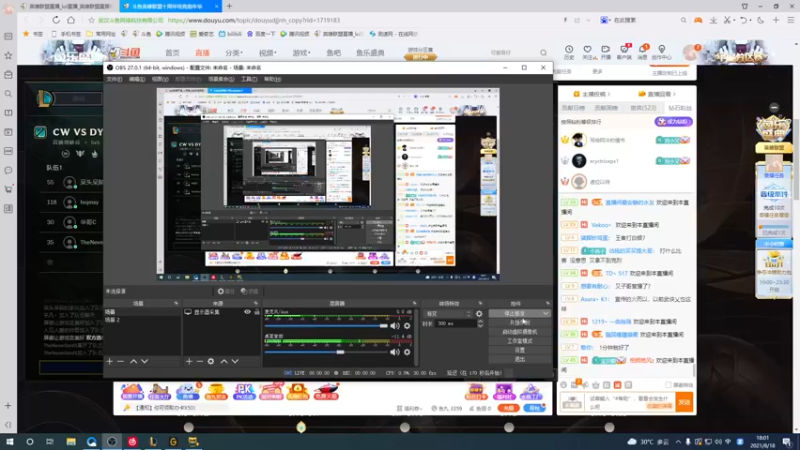Expand the 游戏 dropdown in Douyu navigation
Screen dimensions: 800x450
(301, 53)
